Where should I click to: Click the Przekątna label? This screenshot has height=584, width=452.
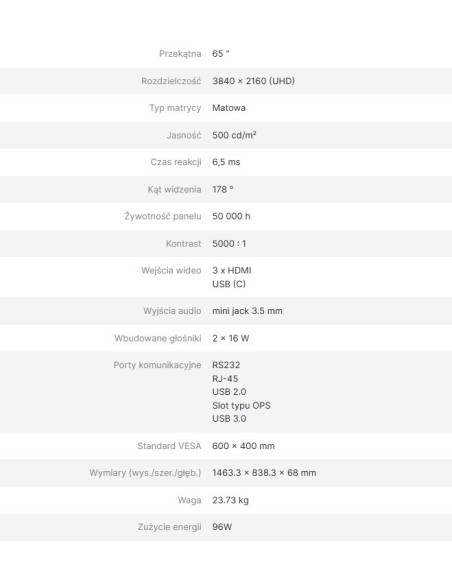click(x=180, y=54)
